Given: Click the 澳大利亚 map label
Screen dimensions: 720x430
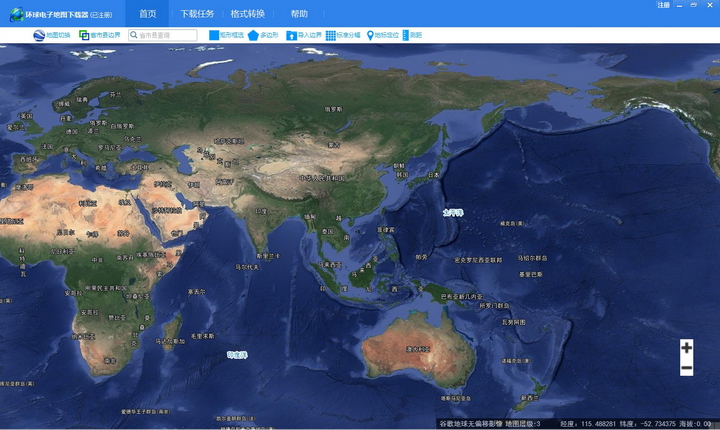Looking at the screenshot, I should pos(418,349).
